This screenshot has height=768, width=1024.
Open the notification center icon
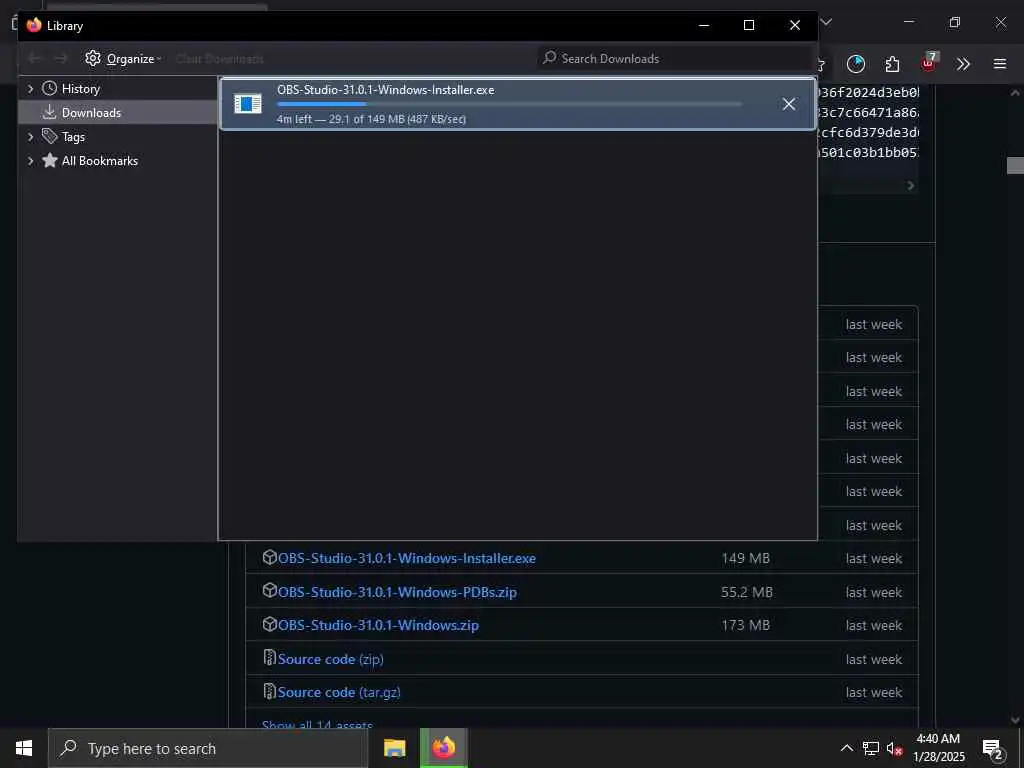[x=993, y=749]
